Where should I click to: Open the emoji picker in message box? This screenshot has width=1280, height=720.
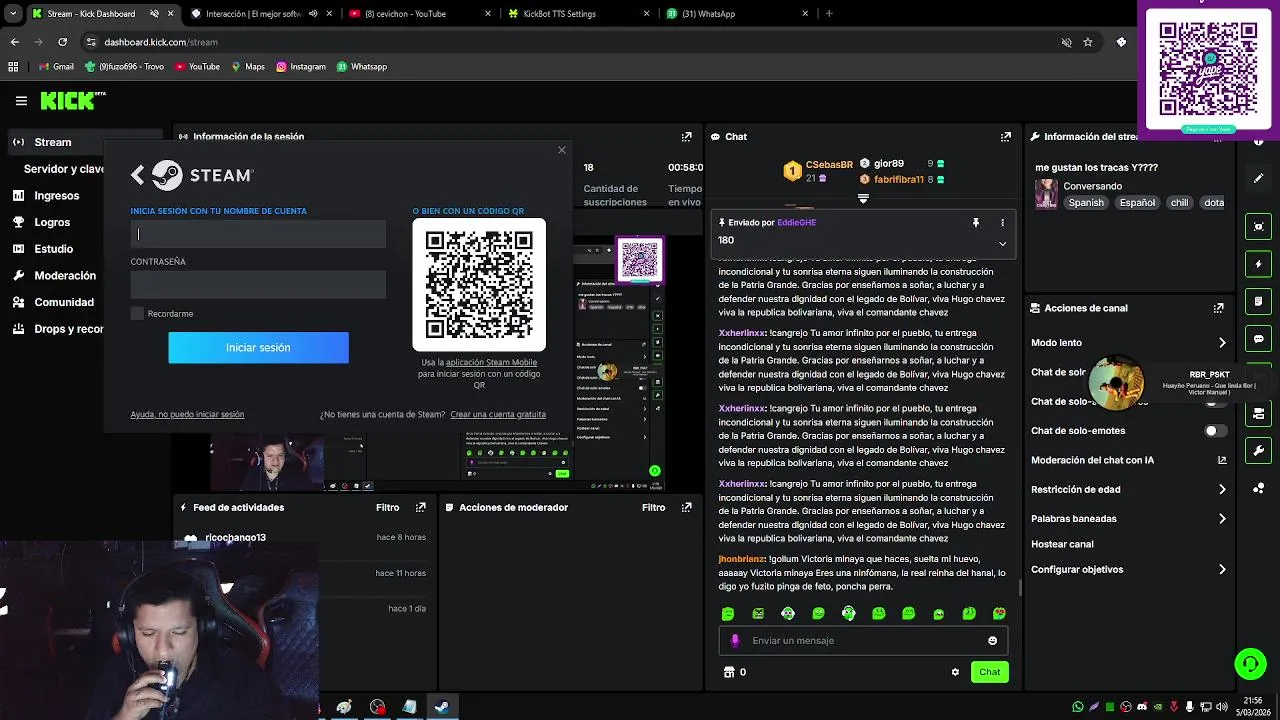(992, 641)
